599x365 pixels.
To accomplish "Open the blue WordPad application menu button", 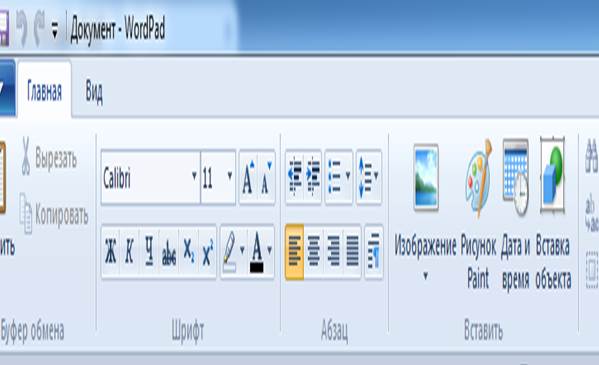I will pos(7,89).
